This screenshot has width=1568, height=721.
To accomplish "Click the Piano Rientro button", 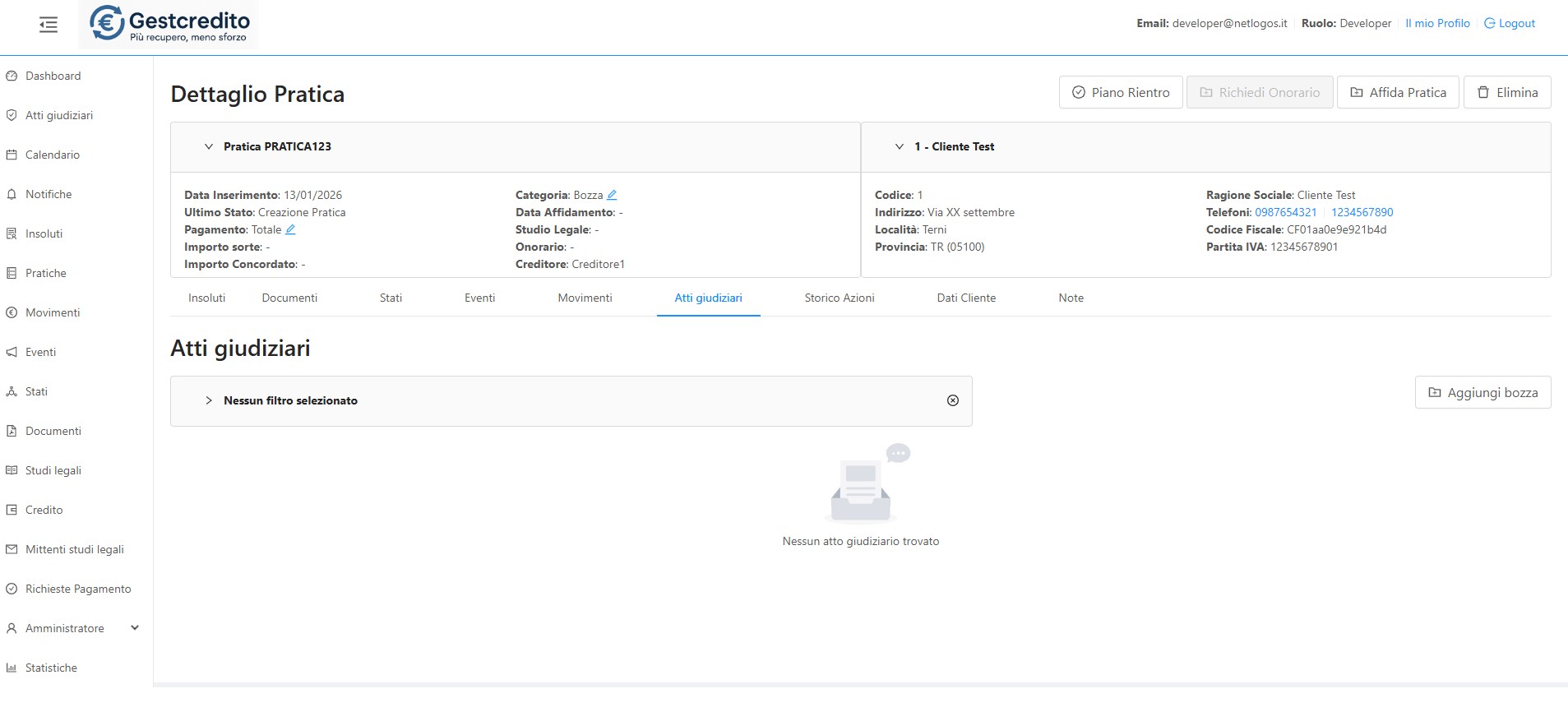I will pyautogui.click(x=1121, y=92).
